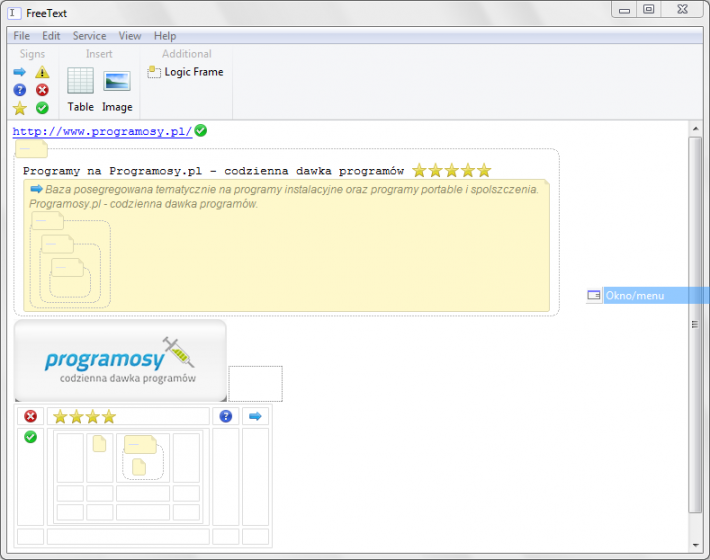Click the vertical scrollbar thumb
Viewport: 710px width, 560px height.
point(695,325)
